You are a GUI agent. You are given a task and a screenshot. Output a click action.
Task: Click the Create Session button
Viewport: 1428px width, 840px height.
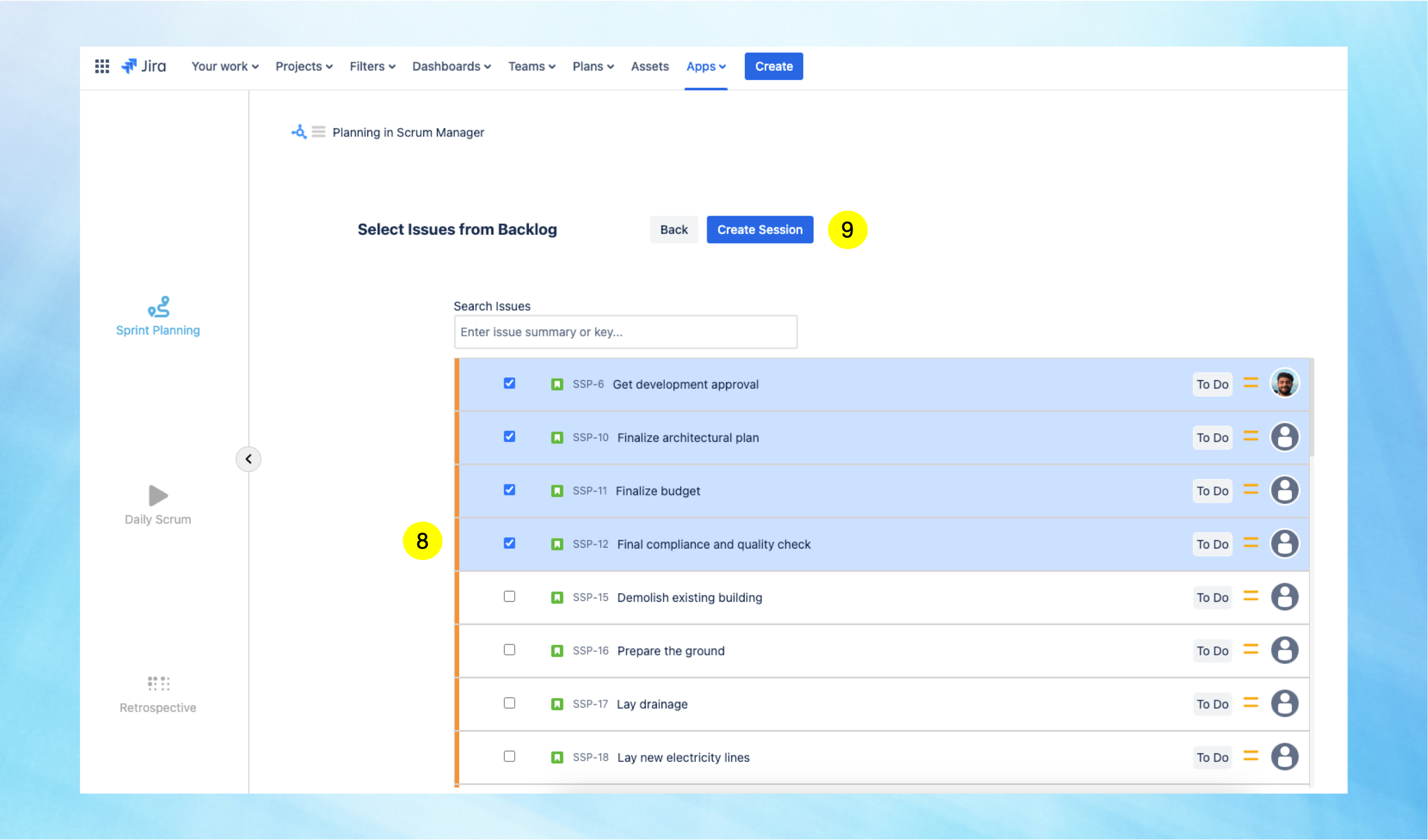(x=760, y=229)
